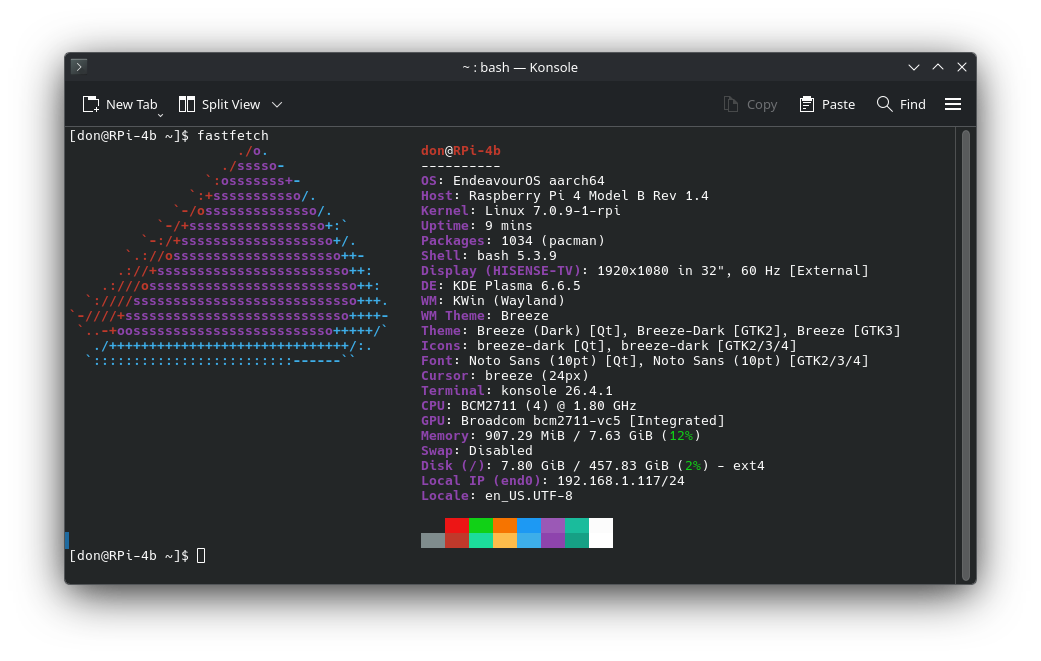
Task: Click the 'Icons' label
Action: tap(441, 346)
